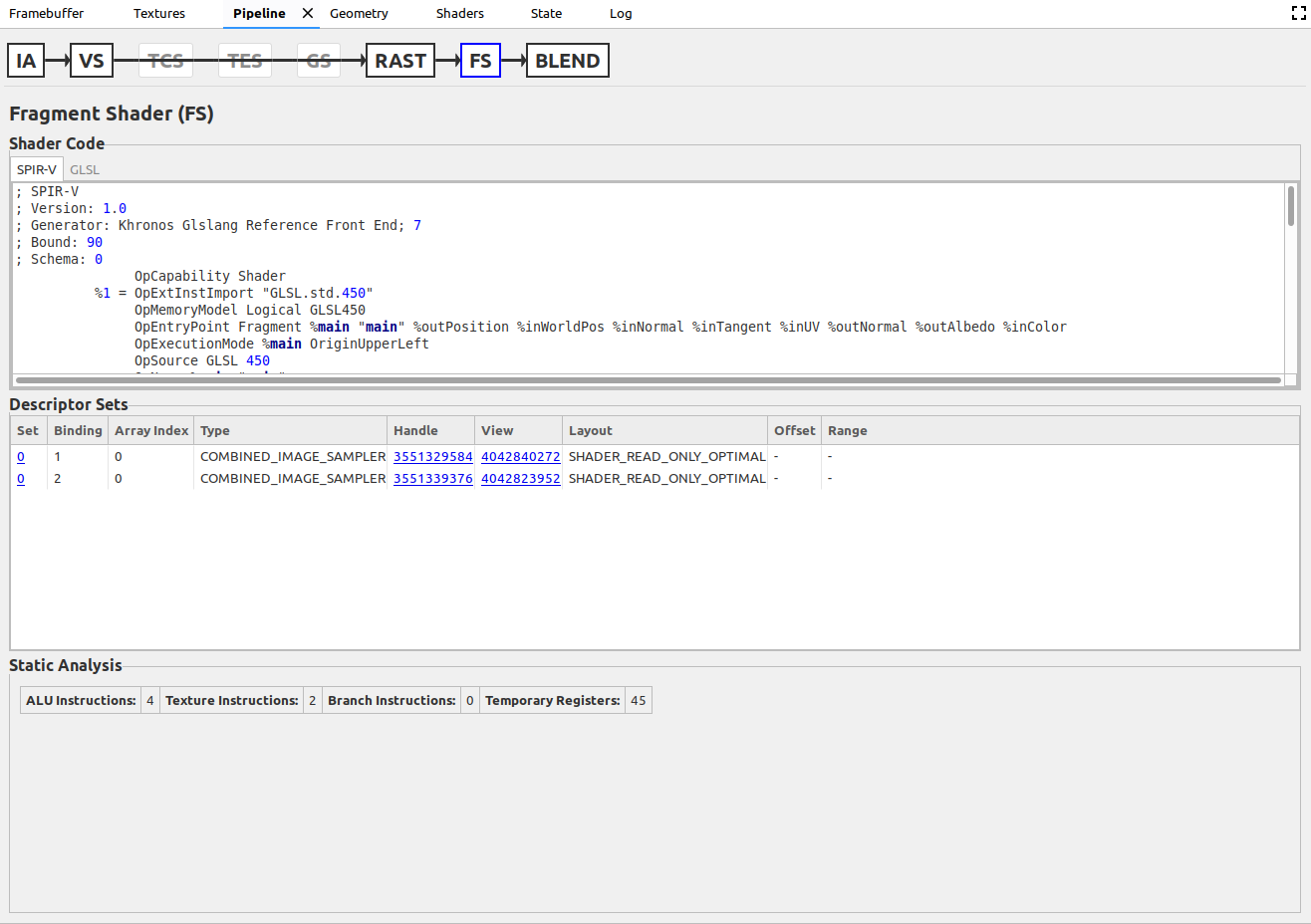Switch to the Textures tab

coord(159,14)
